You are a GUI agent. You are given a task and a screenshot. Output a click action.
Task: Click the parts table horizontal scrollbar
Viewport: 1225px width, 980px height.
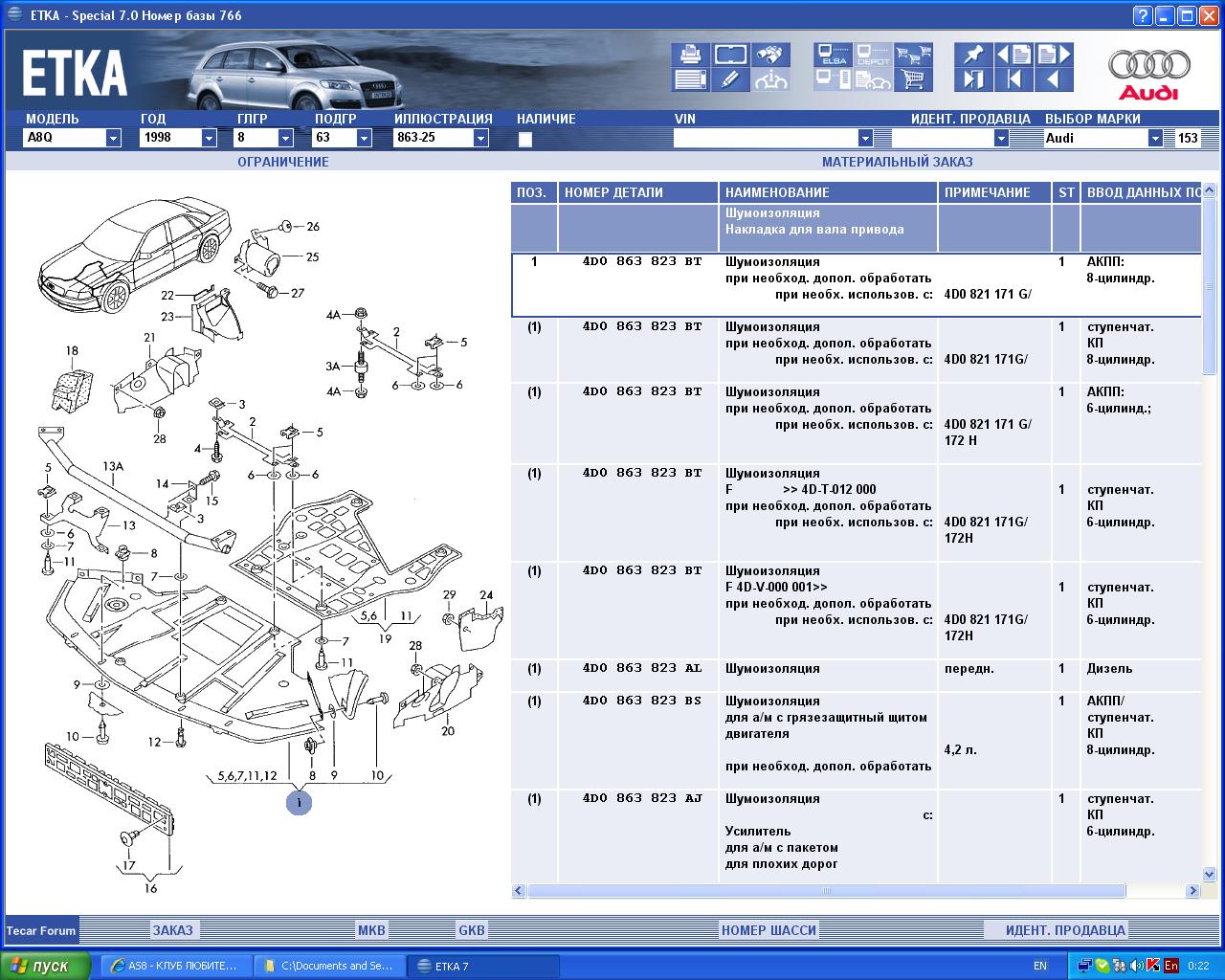click(x=826, y=891)
